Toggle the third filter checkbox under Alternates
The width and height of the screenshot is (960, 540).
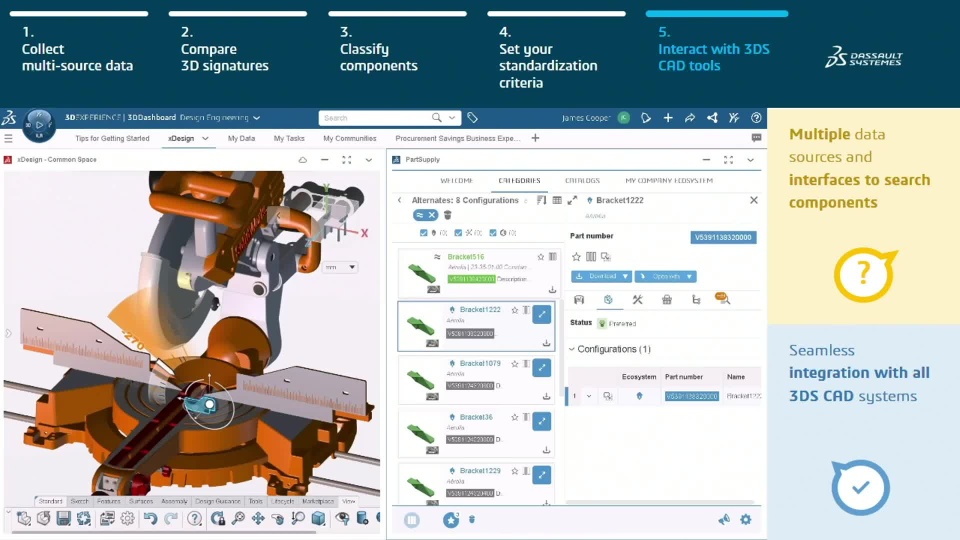pos(493,233)
